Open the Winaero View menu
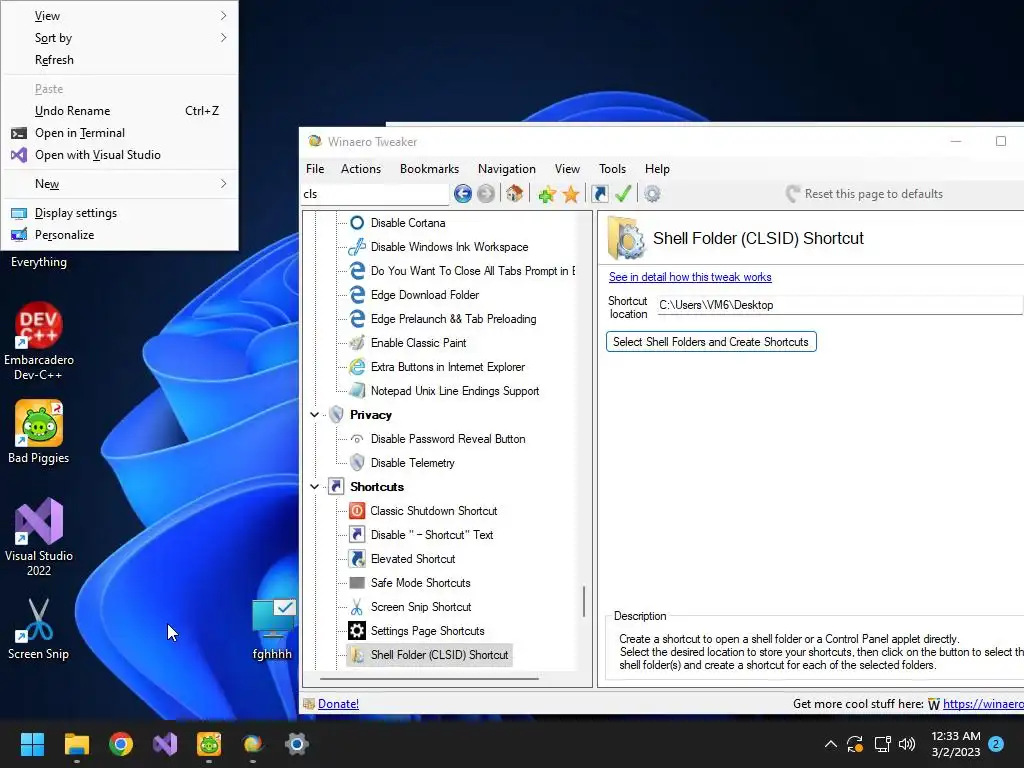The height and width of the screenshot is (768, 1024). [x=567, y=168]
